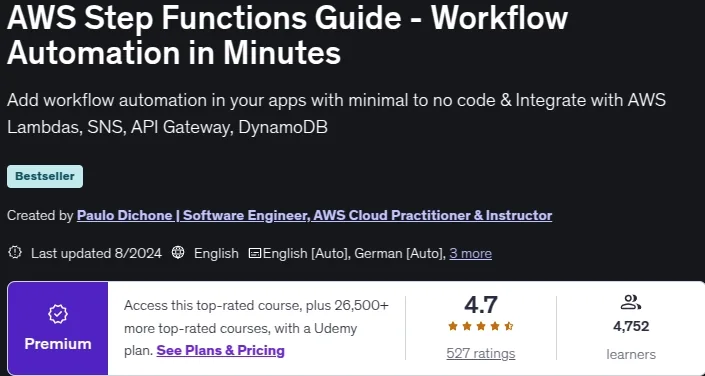
Task: Click the course subtitle description text
Action: click(x=336, y=114)
